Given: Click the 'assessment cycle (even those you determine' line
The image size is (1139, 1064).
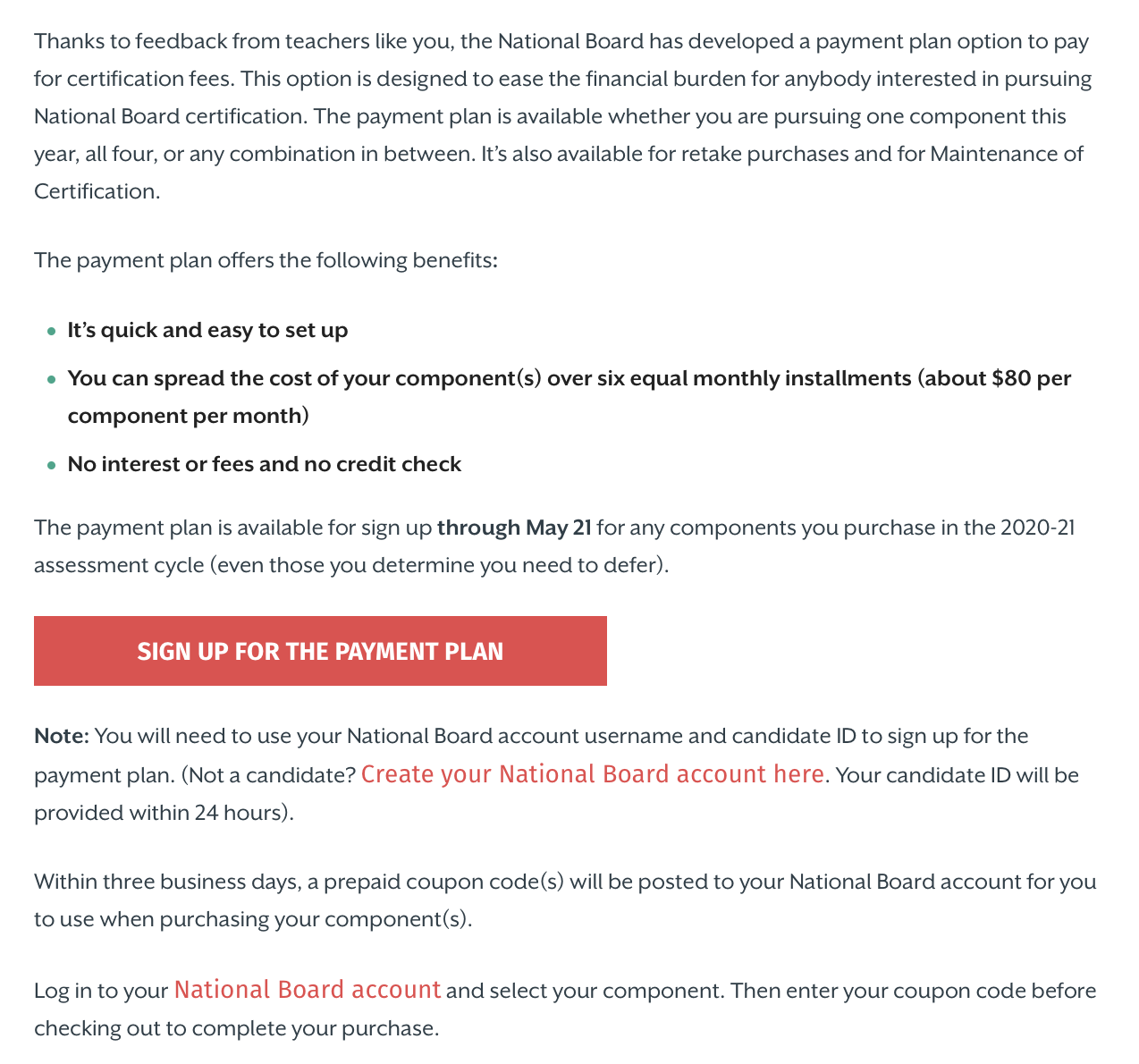Looking at the screenshot, I should [x=351, y=565].
